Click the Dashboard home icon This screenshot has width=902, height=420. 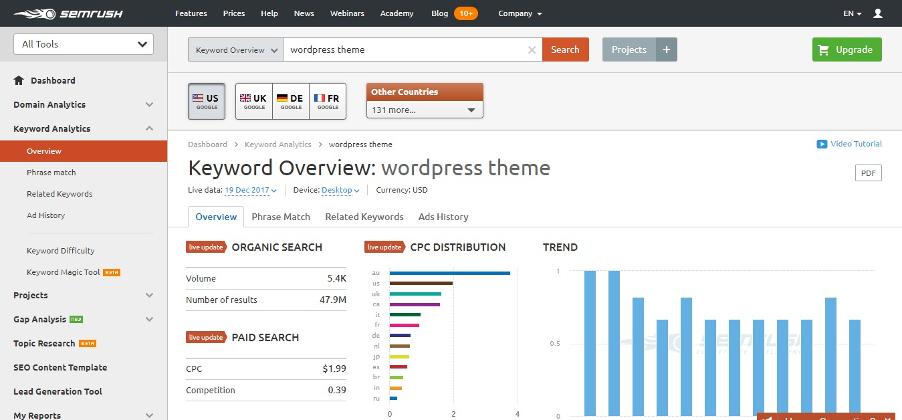(19, 81)
